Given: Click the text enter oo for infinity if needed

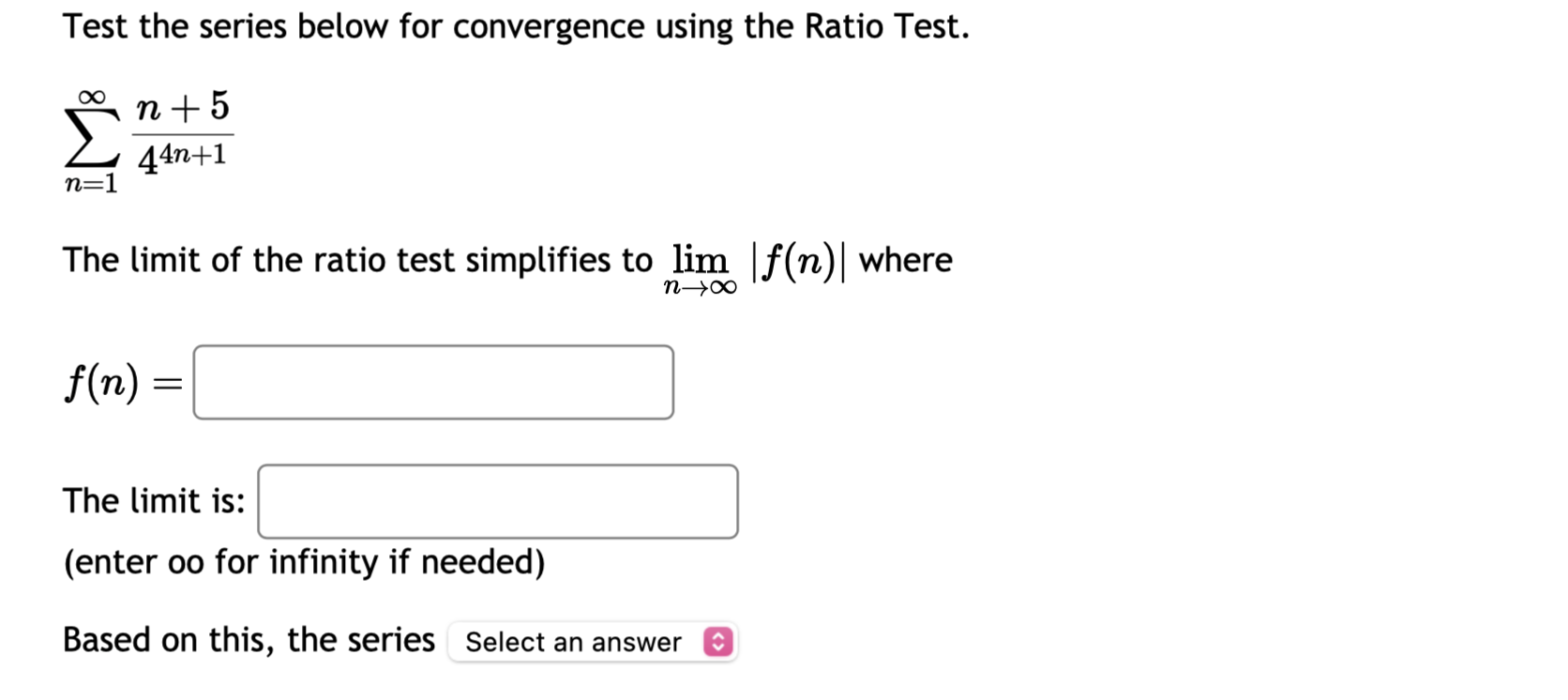Looking at the screenshot, I should [x=303, y=562].
